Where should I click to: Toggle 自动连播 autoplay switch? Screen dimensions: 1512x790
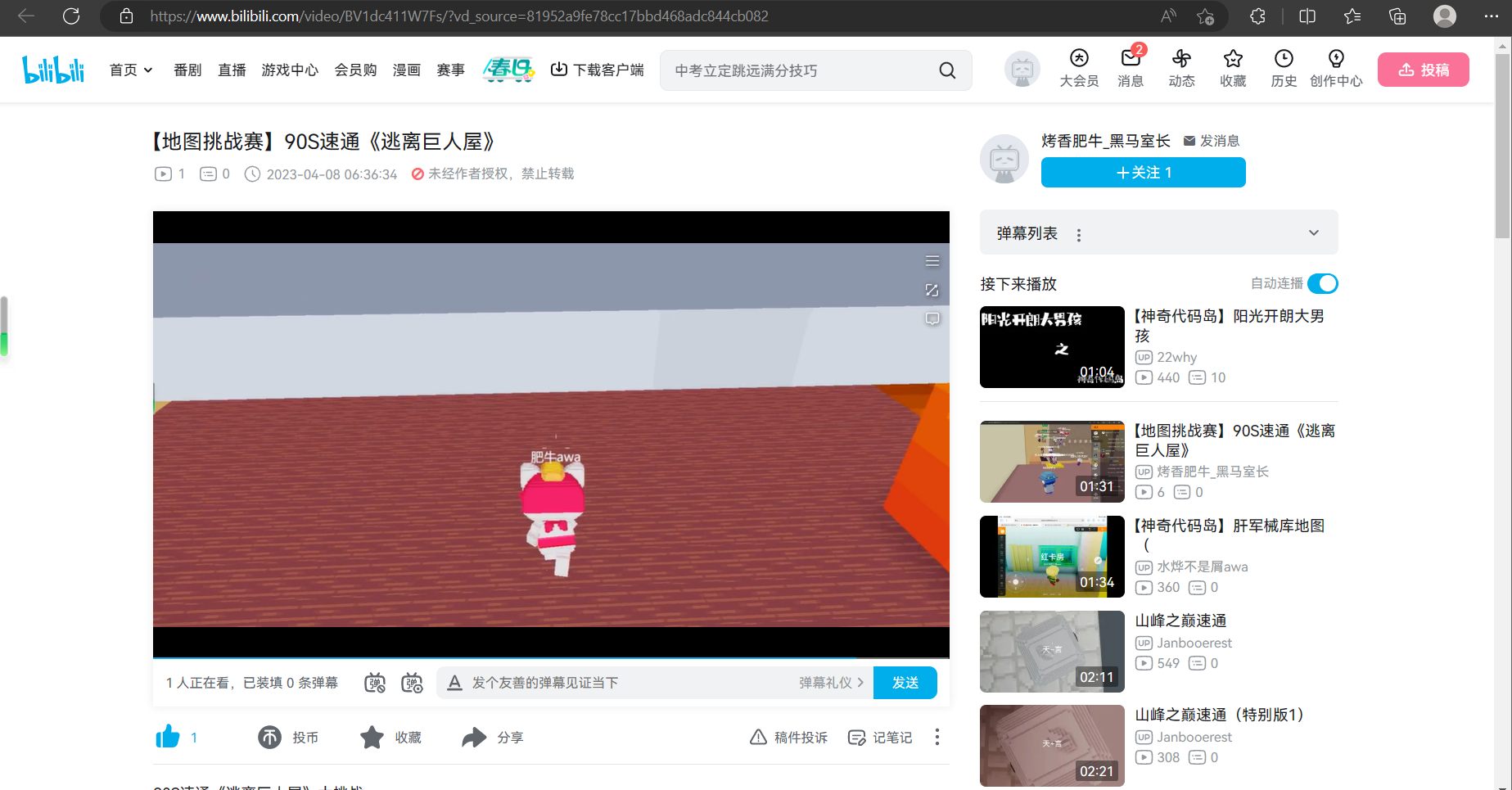pyautogui.click(x=1323, y=283)
